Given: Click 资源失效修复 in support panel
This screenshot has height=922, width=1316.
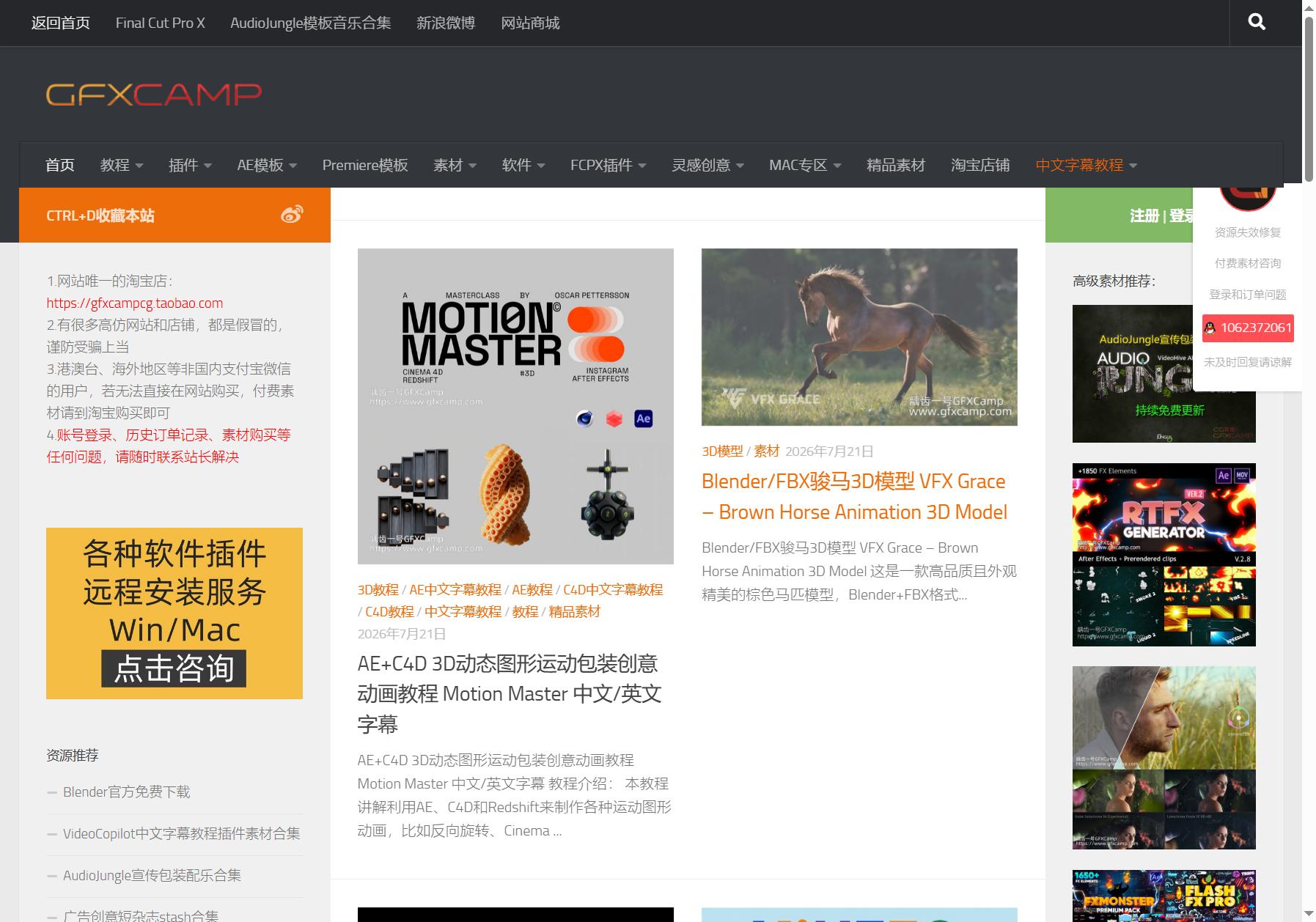Looking at the screenshot, I should [x=1248, y=232].
